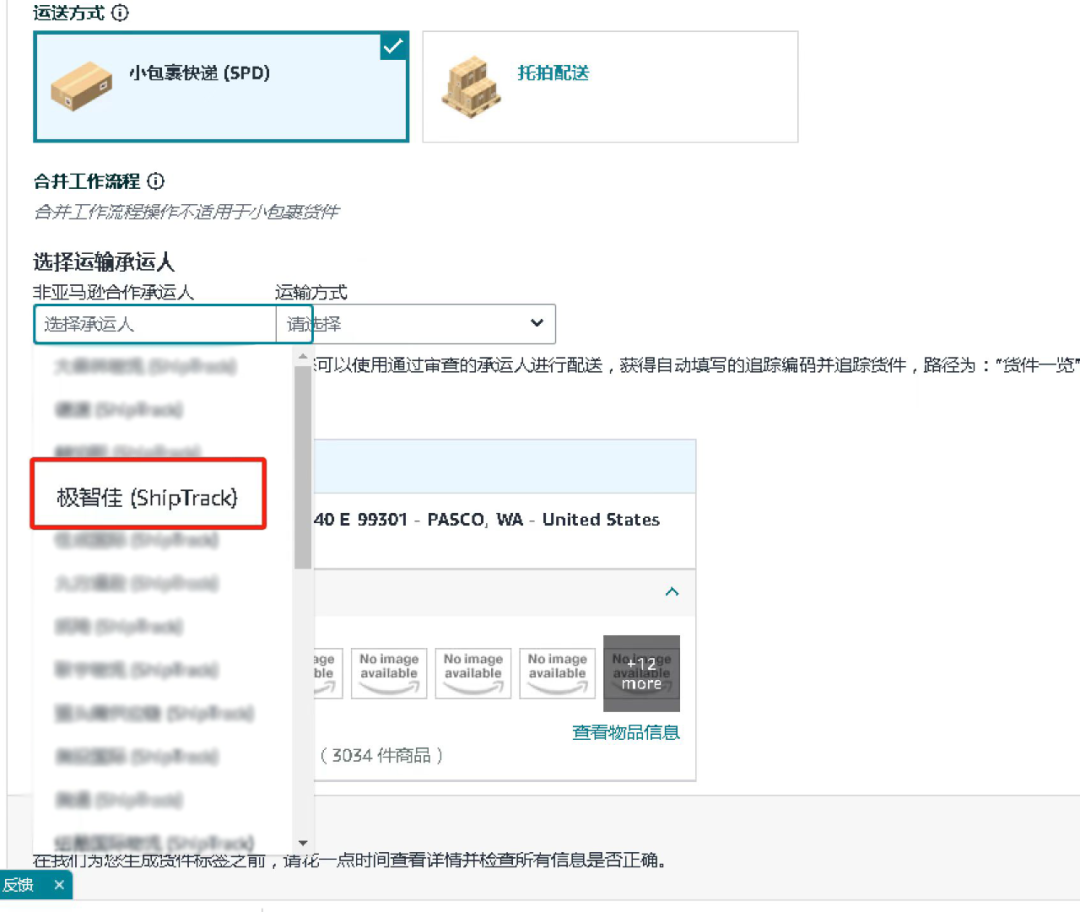The width and height of the screenshot is (1080, 912).
Task: Click the 非亚马逊合作承运人 label
Action: coord(114,292)
